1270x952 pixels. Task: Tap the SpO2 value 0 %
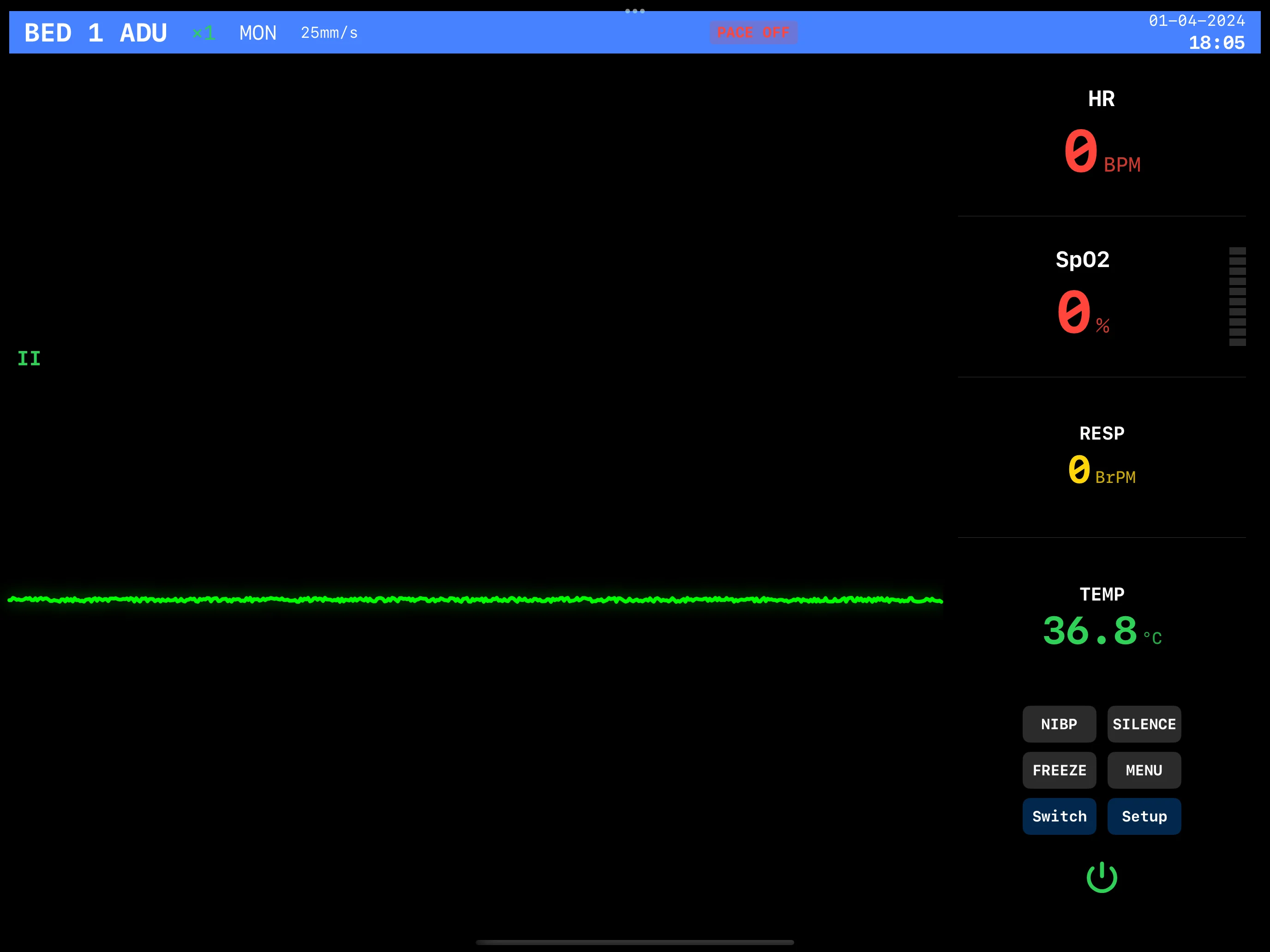tap(1083, 313)
